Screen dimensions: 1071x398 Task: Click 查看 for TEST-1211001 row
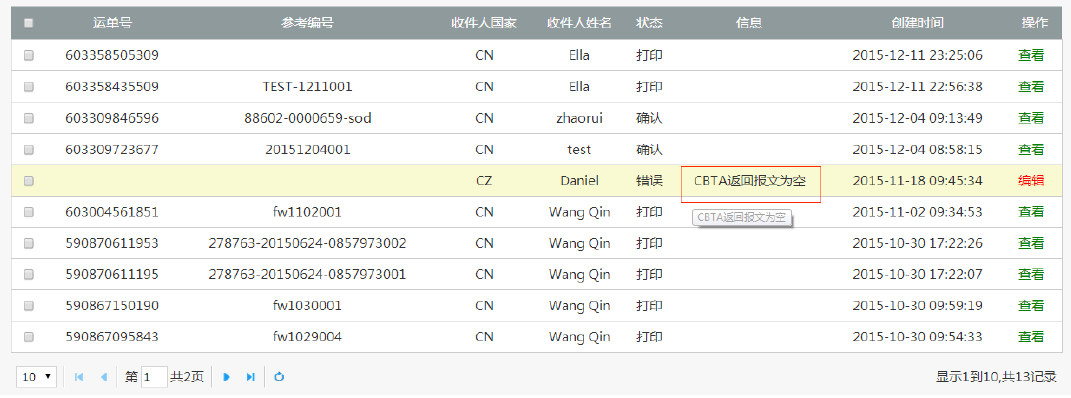click(1031, 87)
